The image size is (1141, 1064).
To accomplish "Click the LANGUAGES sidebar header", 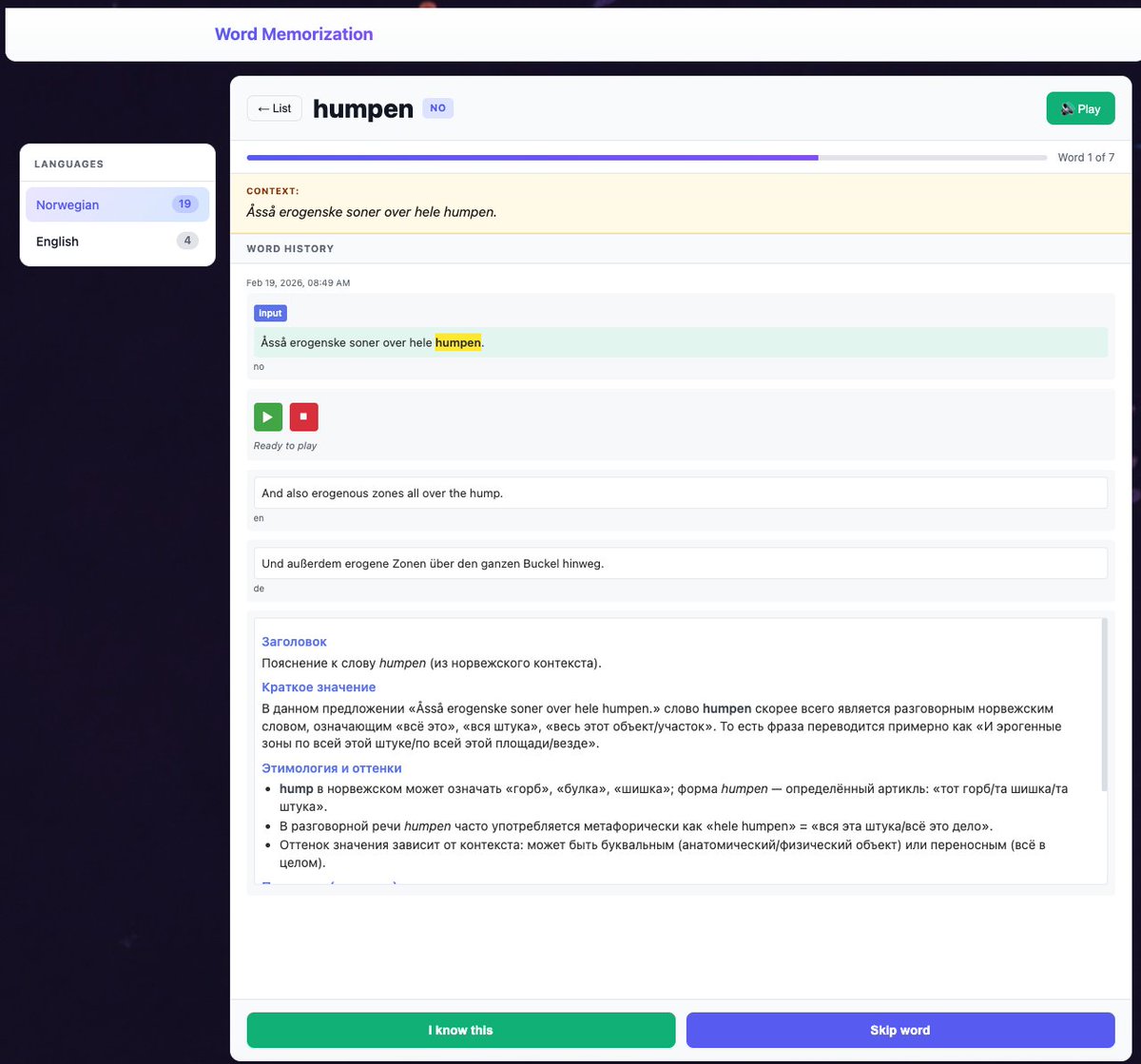I will click(68, 164).
